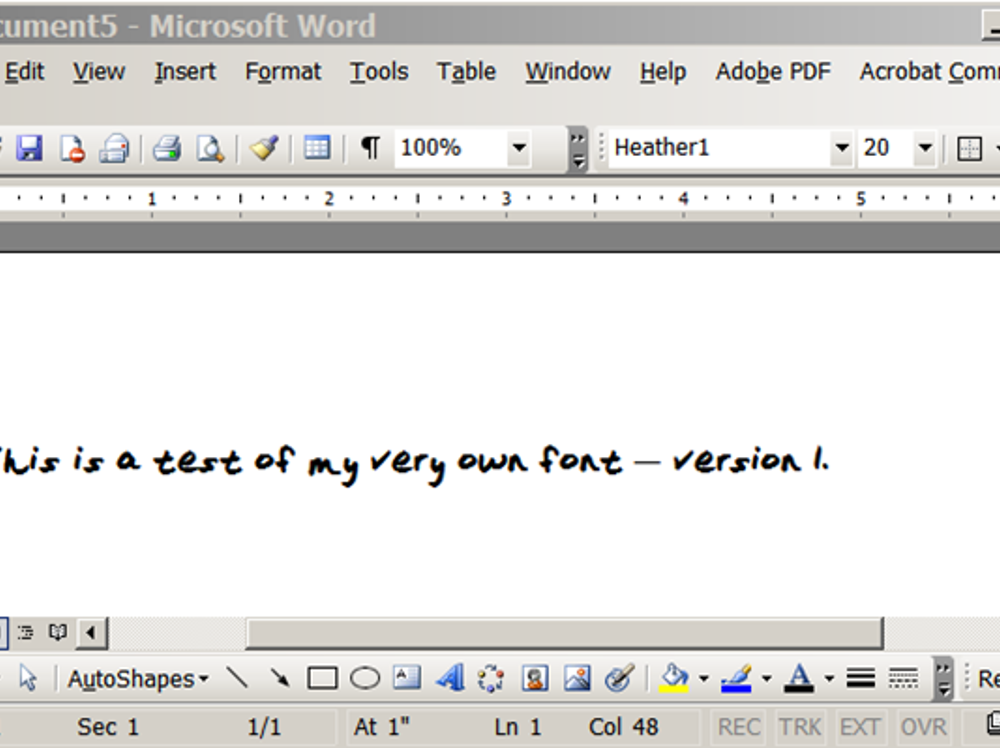Viewport: 1000px width, 748px height.
Task: Apply the yellow Fill Color bucket
Action: click(675, 679)
